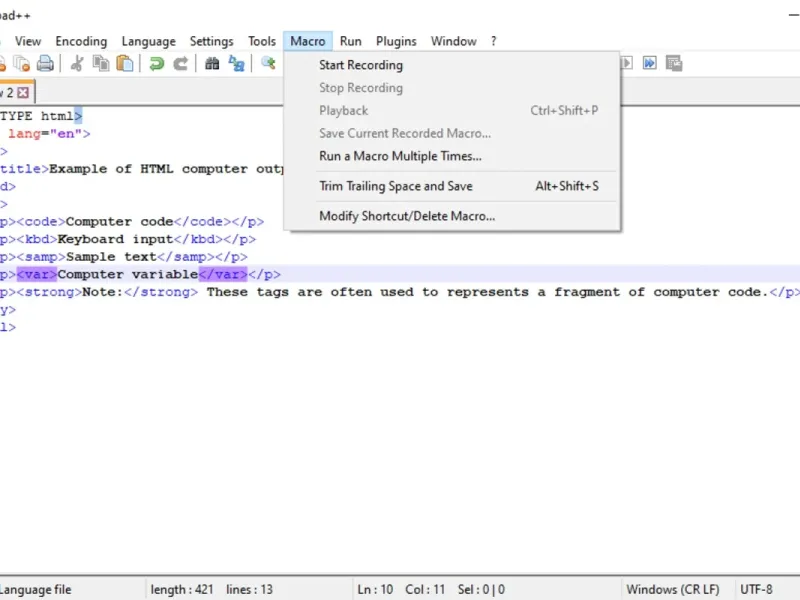The image size is (800, 600).
Task: Click the green Undo arrow icon
Action: coord(157,64)
